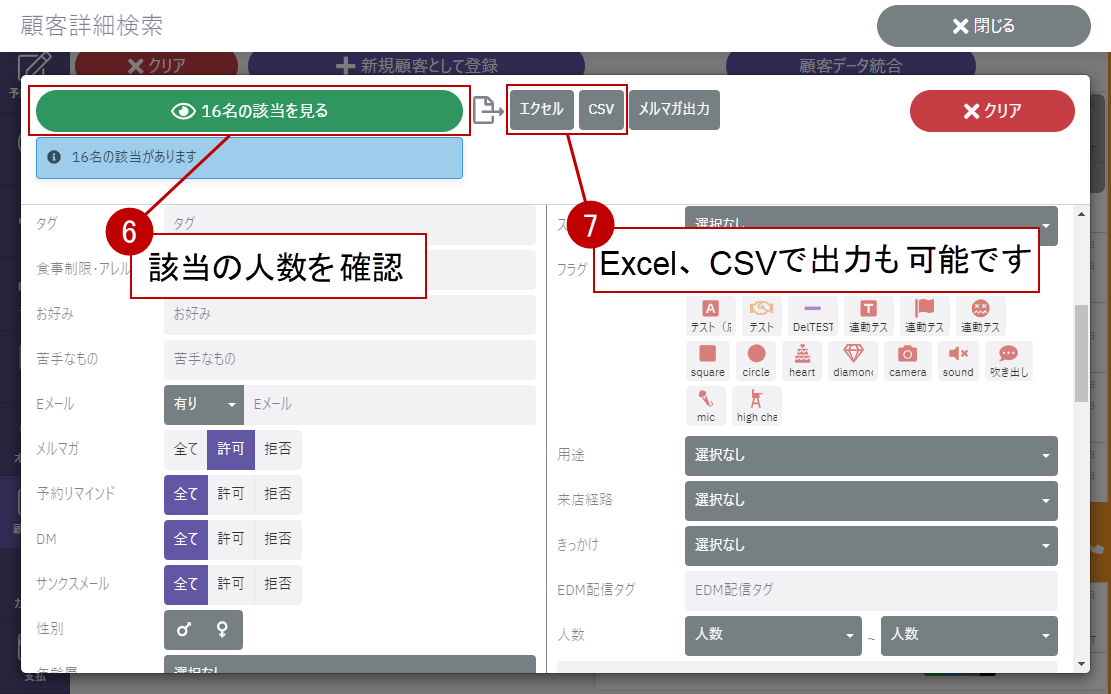View the 16名の該当を見る results

coord(250,111)
